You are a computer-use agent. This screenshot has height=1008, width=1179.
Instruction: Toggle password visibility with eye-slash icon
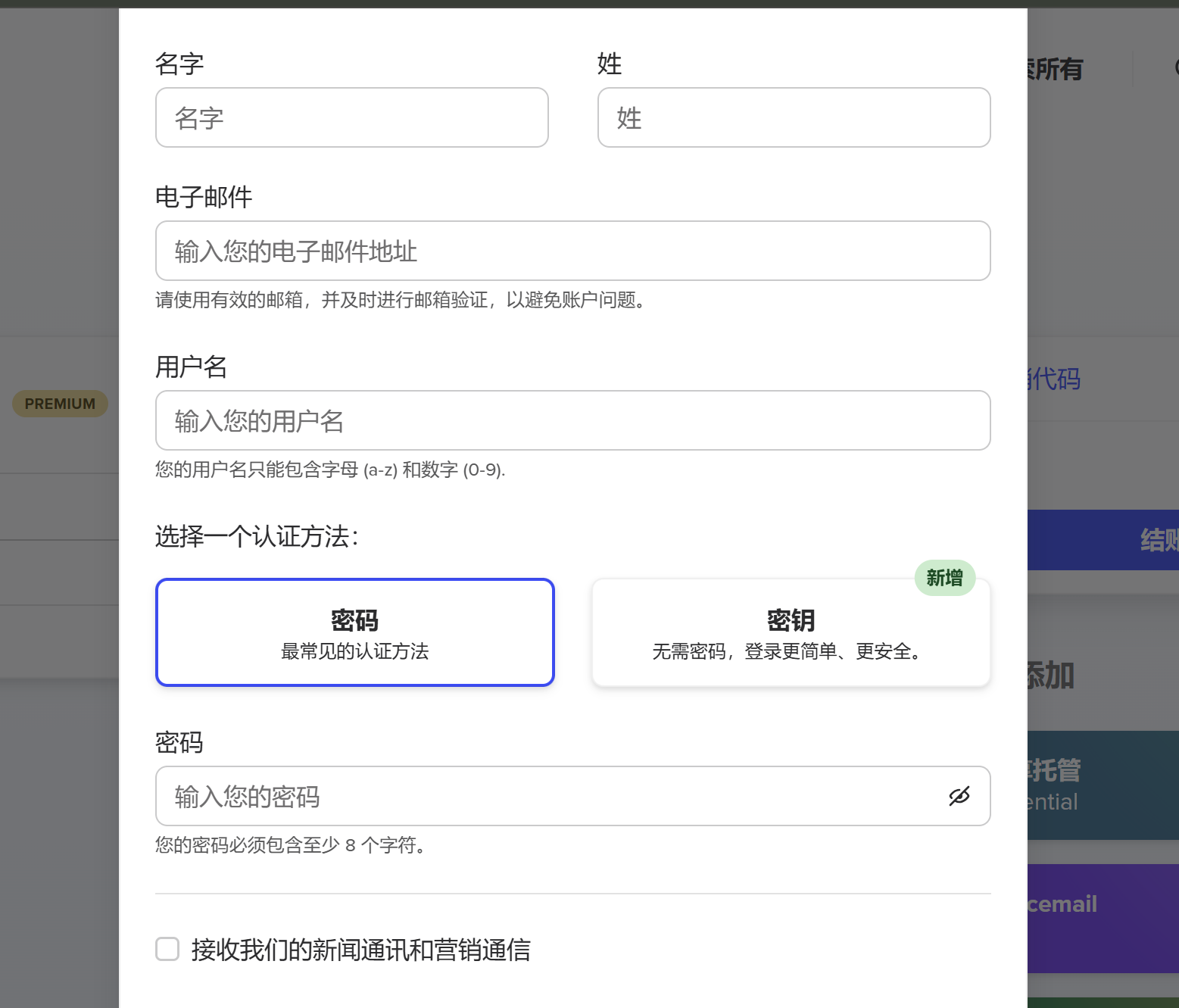click(x=959, y=796)
